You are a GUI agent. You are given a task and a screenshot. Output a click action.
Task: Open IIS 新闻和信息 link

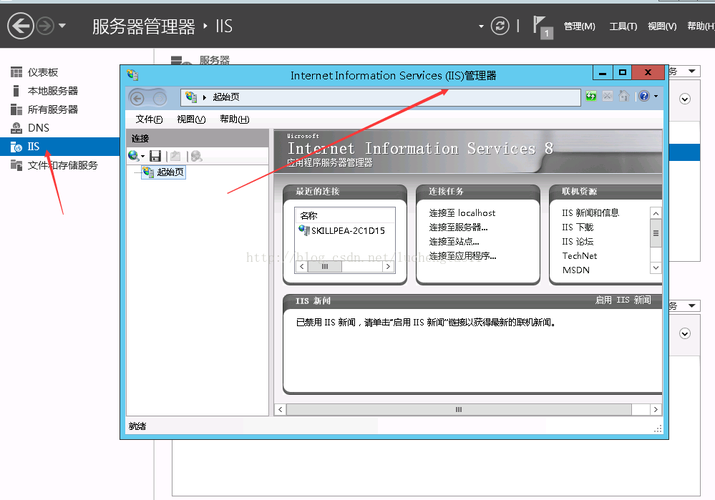coord(591,213)
